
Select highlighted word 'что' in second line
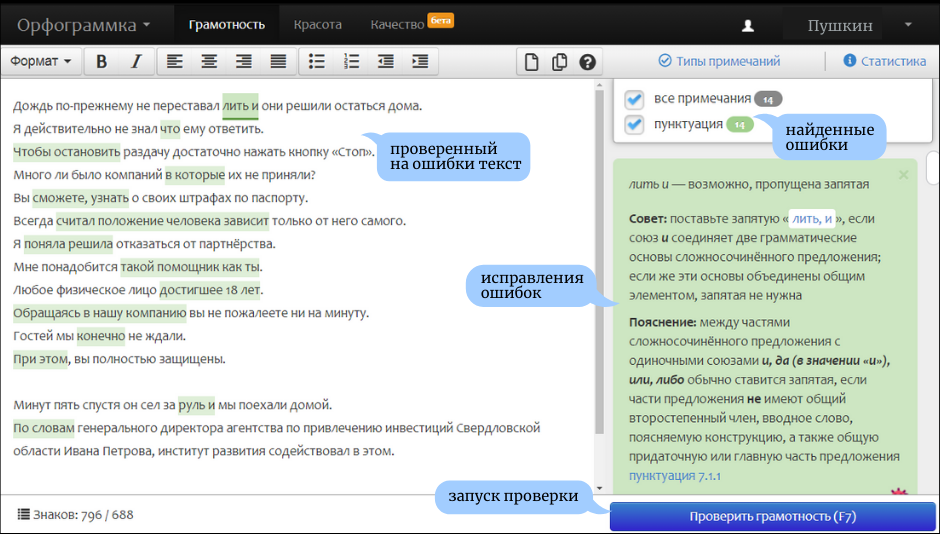click(170, 129)
